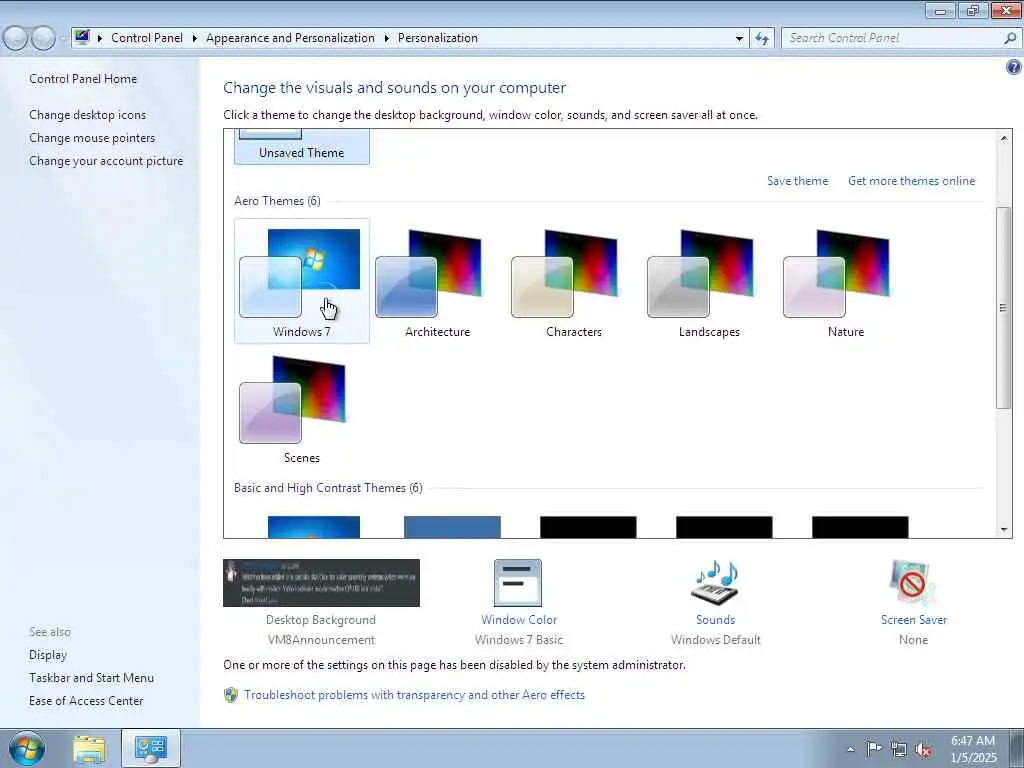Image resolution: width=1024 pixels, height=768 pixels.
Task: Select the second Basic theme blue thumbnail
Action: coord(452,527)
